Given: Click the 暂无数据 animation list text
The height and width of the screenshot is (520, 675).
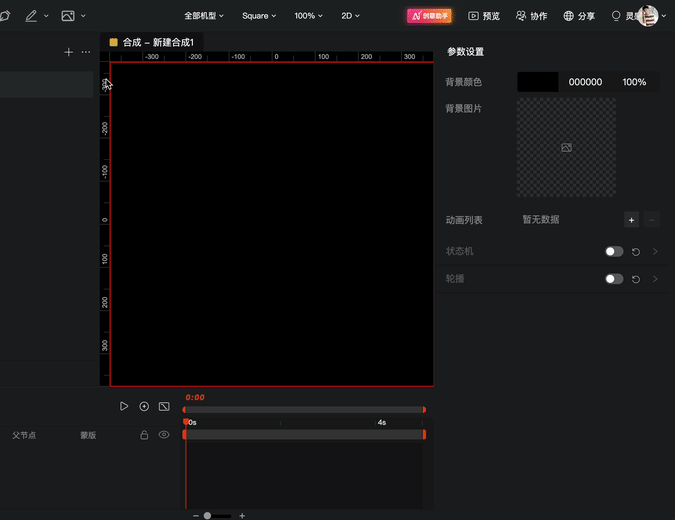Looking at the screenshot, I should [541, 220].
